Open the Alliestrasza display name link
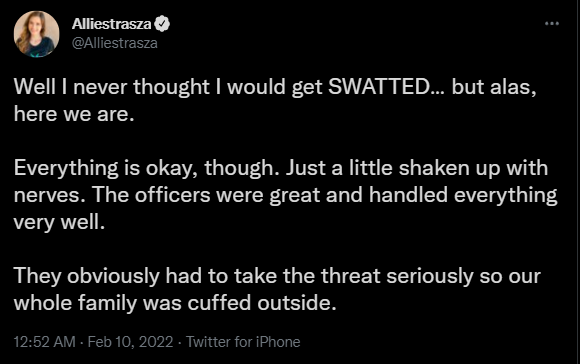 [111, 24]
